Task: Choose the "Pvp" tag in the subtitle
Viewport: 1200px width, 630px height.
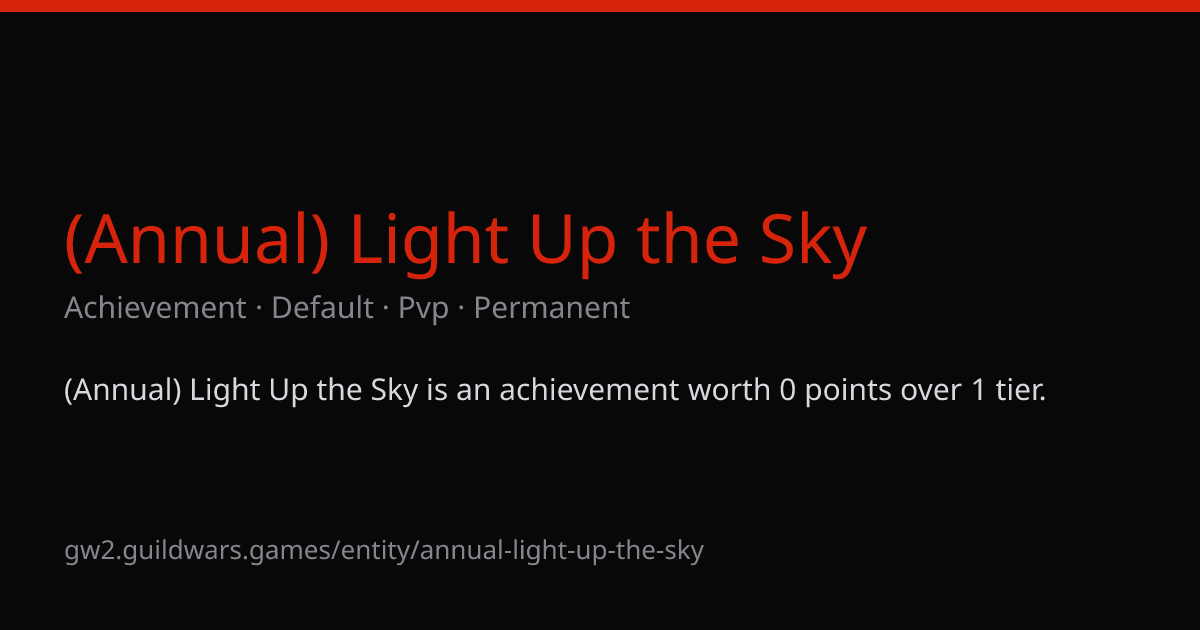Action: click(423, 309)
